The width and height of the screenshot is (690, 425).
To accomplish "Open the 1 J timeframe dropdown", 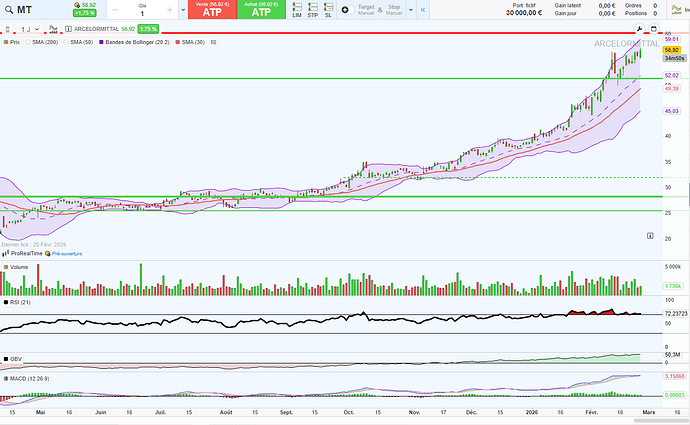I will 29,30.
